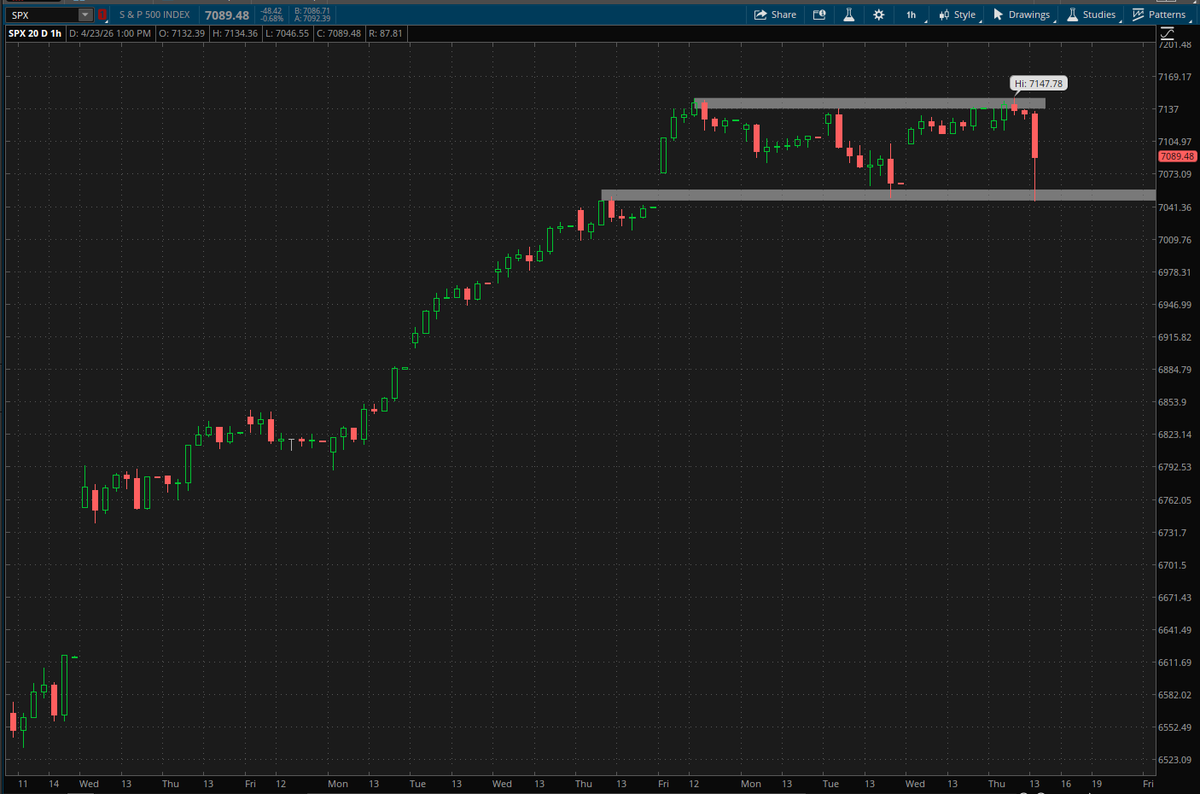1200x794 pixels.
Task: Open the symbol selector dropdown arrow
Action: pyautogui.click(x=85, y=15)
